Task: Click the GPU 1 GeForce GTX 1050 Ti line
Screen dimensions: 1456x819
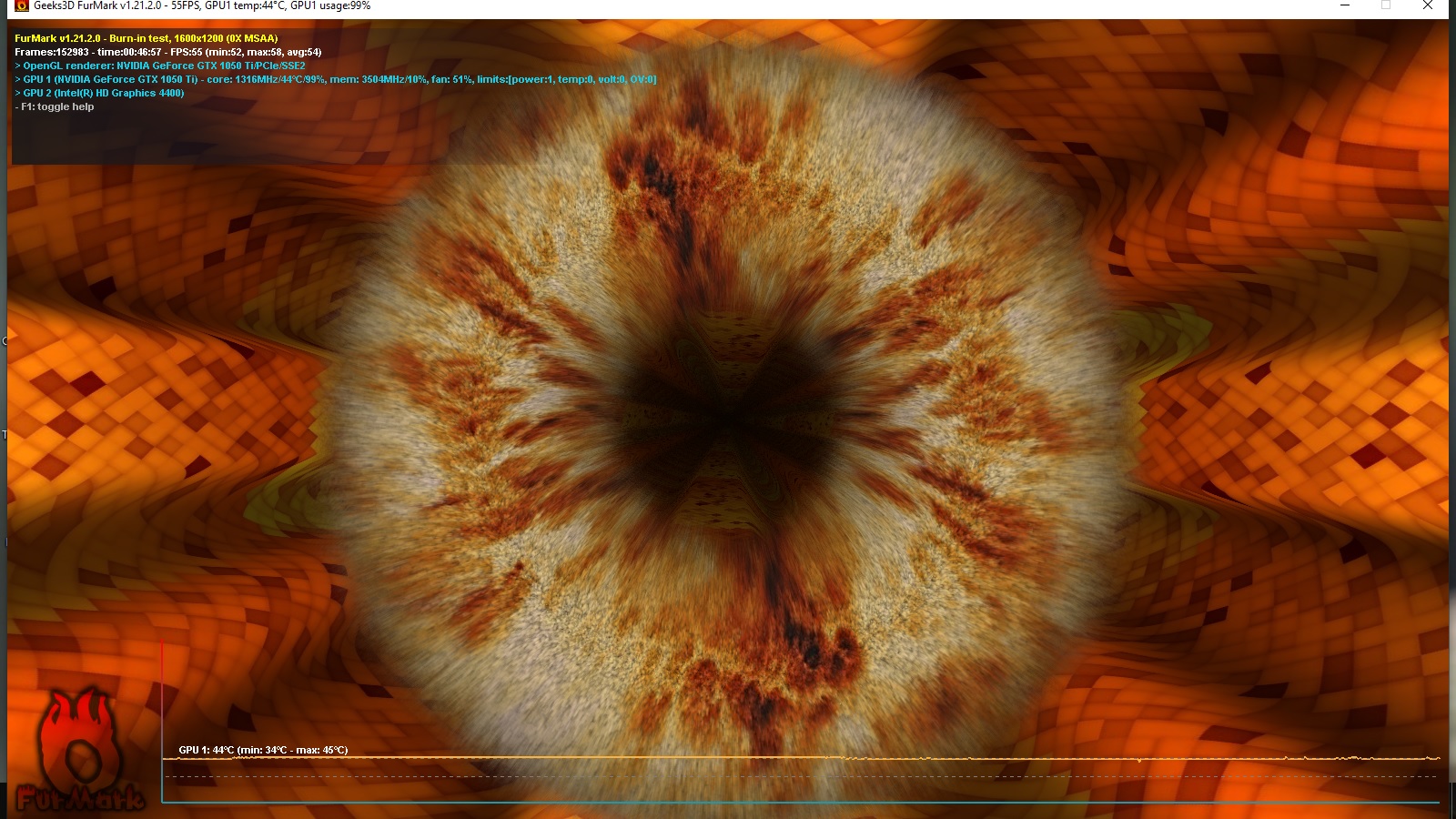Action: click(x=335, y=79)
